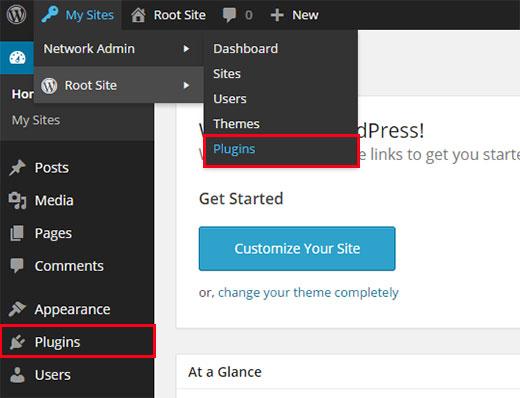Viewport: 520px width, 398px height.
Task: Open the comments bubble in admin bar
Action: tap(229, 15)
